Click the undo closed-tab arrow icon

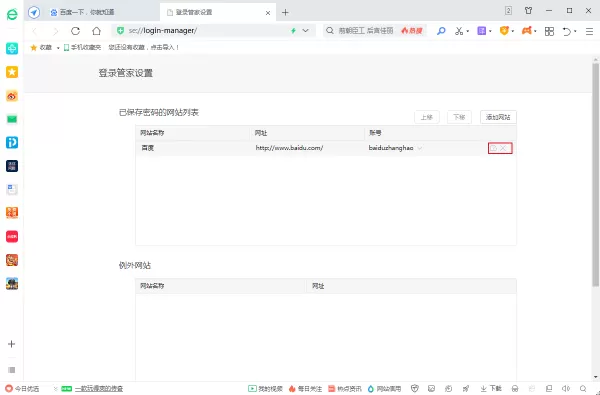(567, 31)
